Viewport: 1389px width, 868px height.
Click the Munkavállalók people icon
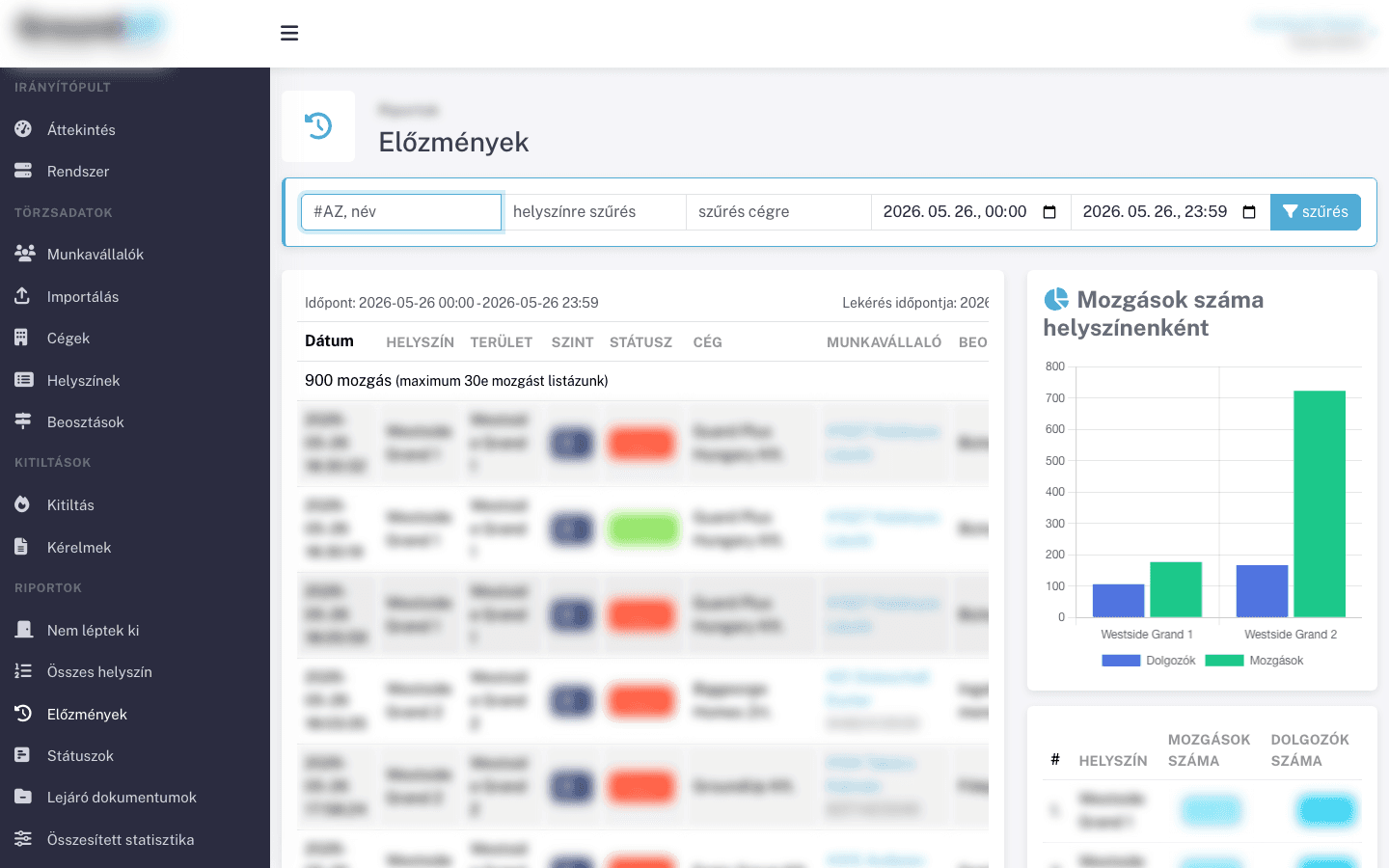(25, 254)
